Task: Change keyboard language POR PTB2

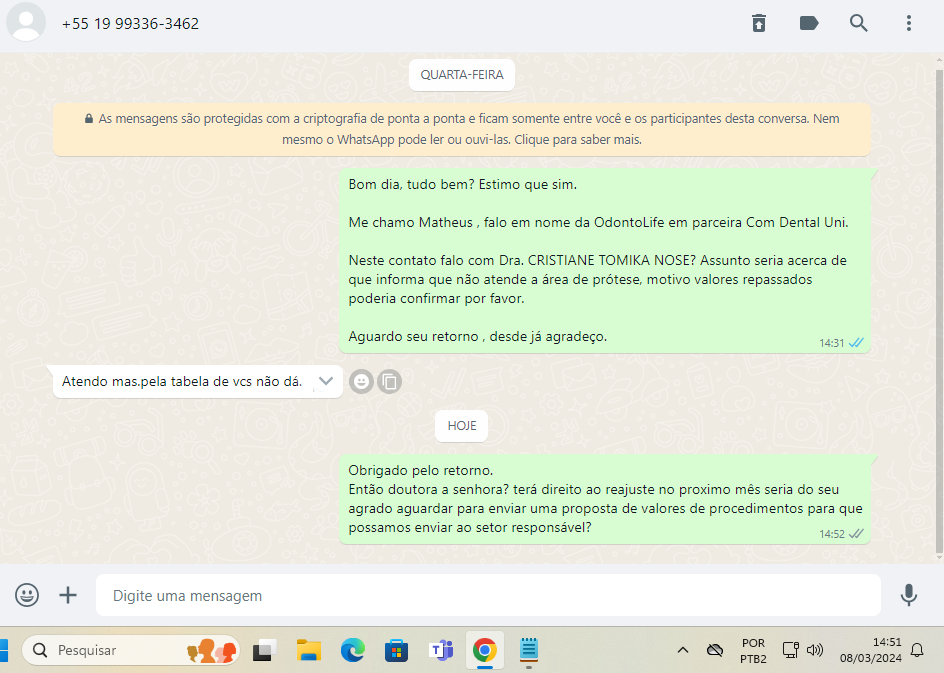Action: click(753, 650)
